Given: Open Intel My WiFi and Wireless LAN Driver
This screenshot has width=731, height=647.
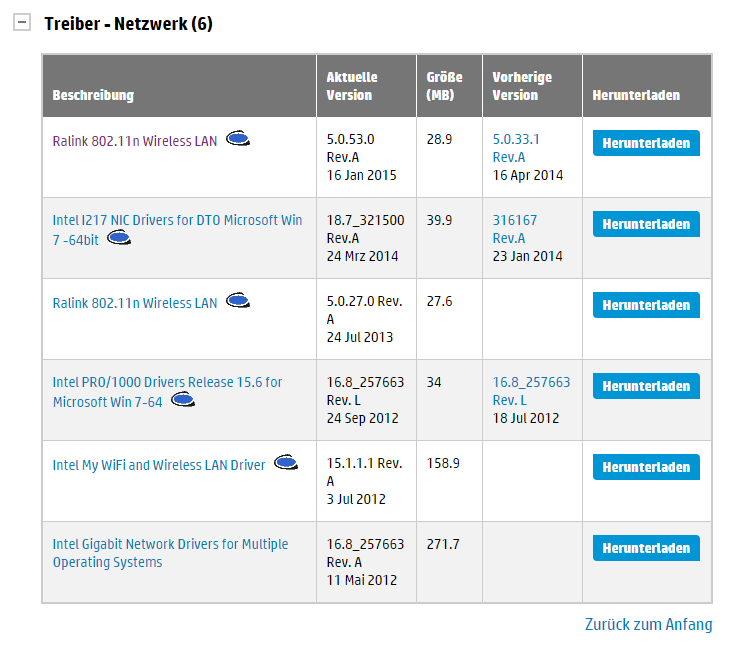Looking at the screenshot, I should coord(159,465).
